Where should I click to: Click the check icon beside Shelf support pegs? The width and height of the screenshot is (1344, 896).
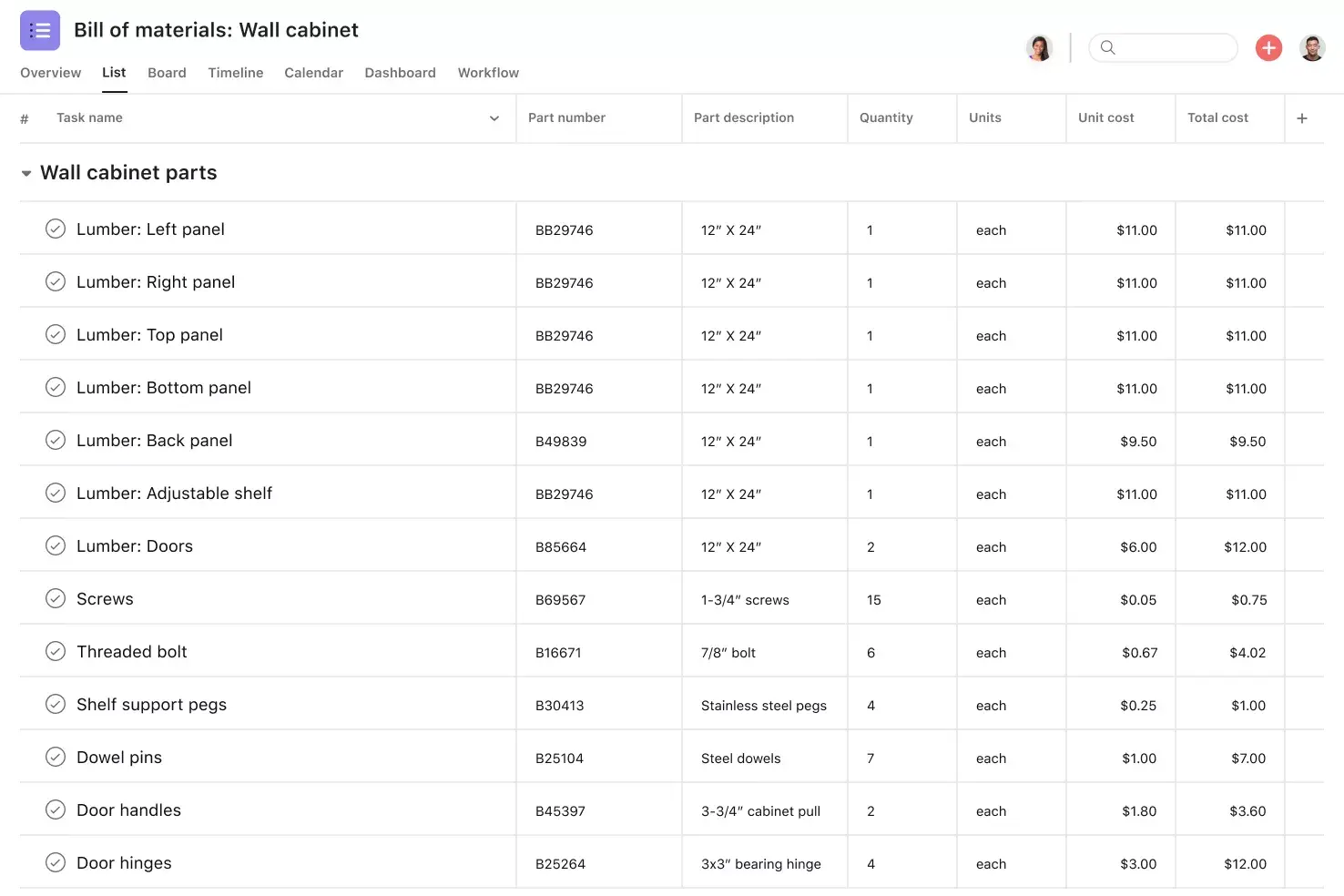[55, 704]
